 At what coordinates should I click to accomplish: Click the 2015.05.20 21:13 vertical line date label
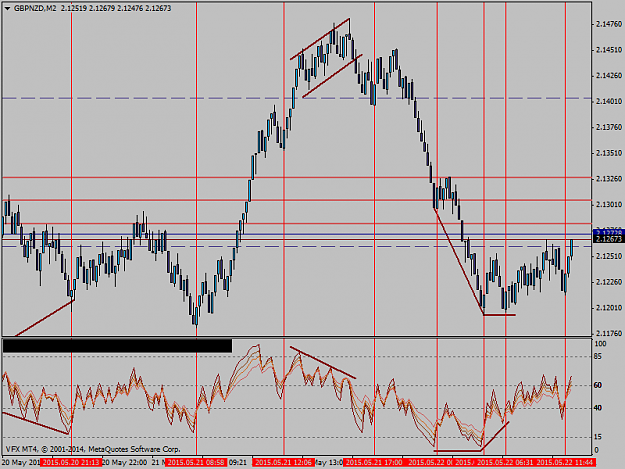point(71,463)
